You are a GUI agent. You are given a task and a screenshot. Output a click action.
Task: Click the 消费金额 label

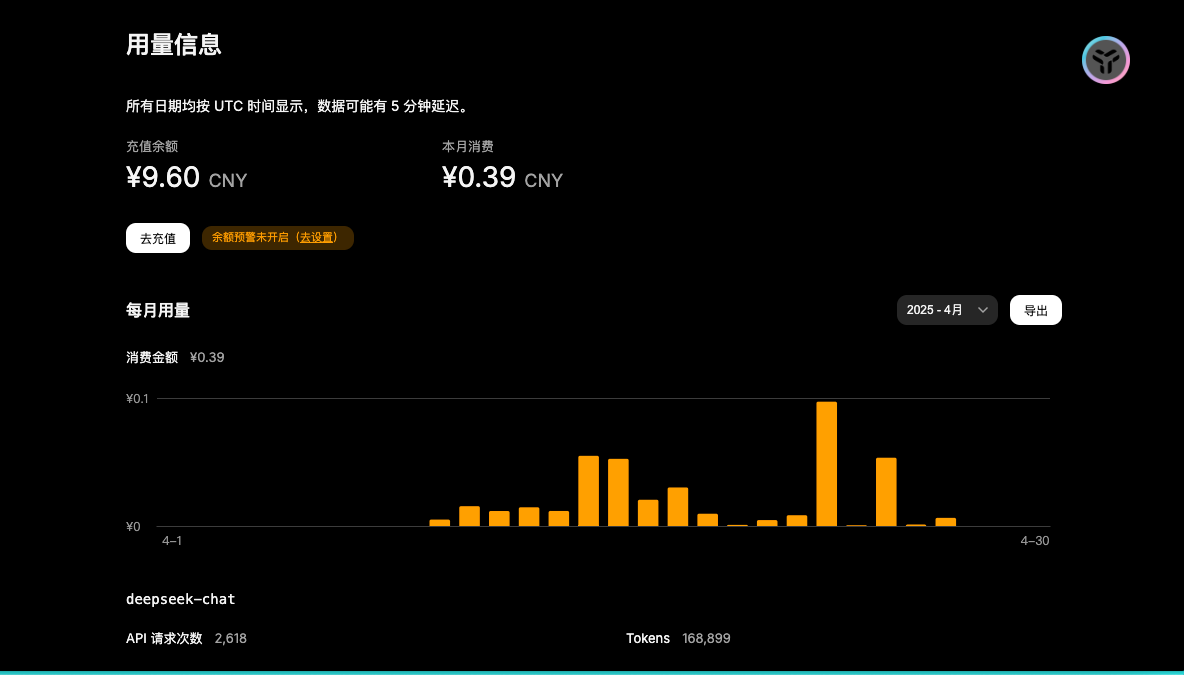tap(152, 357)
